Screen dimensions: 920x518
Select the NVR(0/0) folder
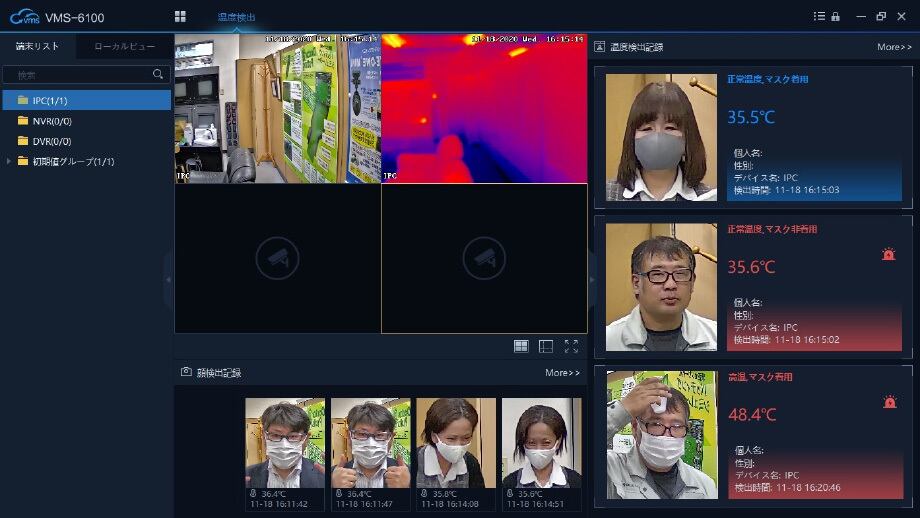click(51, 121)
